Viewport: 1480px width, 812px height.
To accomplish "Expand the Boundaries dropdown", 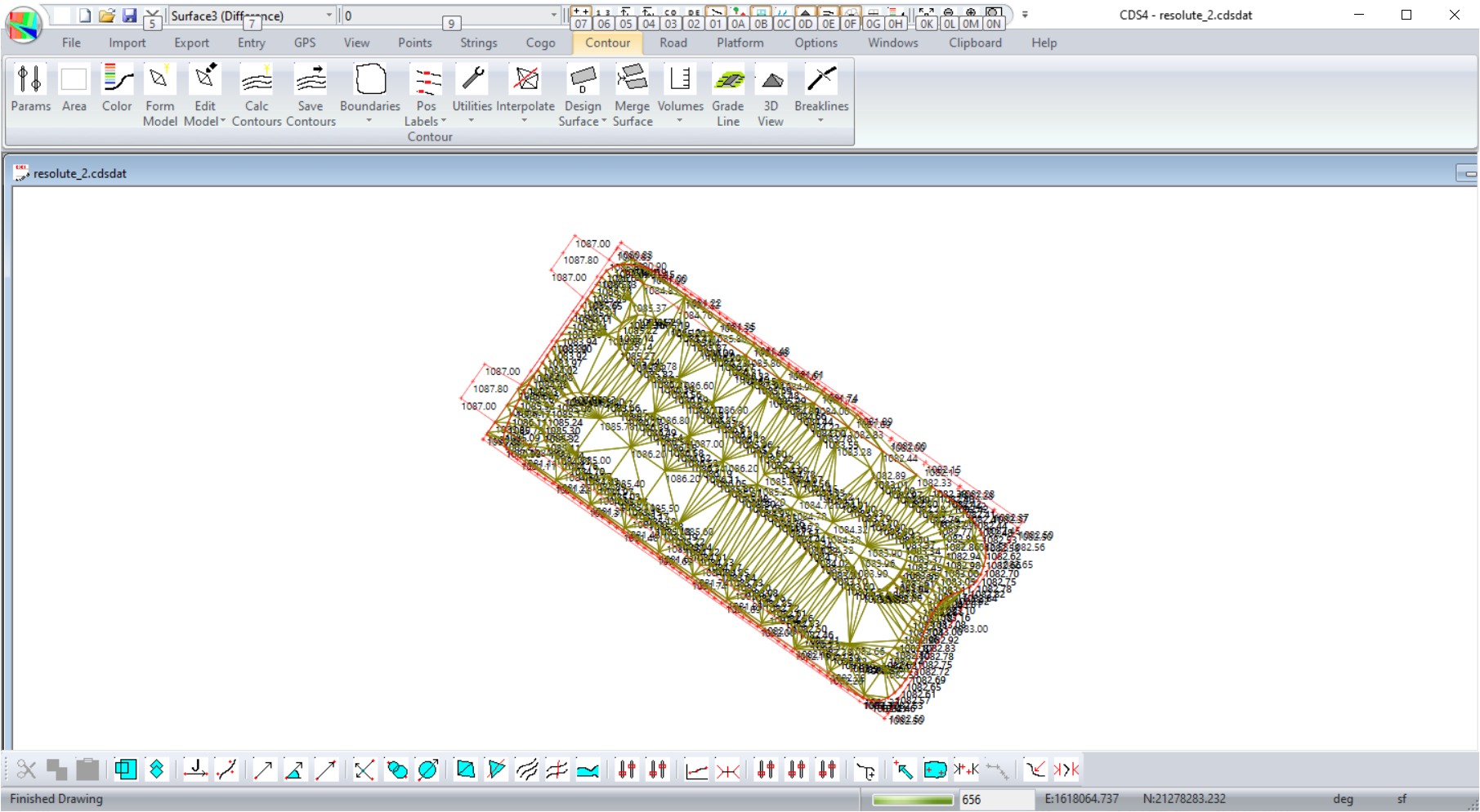I will tap(369, 120).
